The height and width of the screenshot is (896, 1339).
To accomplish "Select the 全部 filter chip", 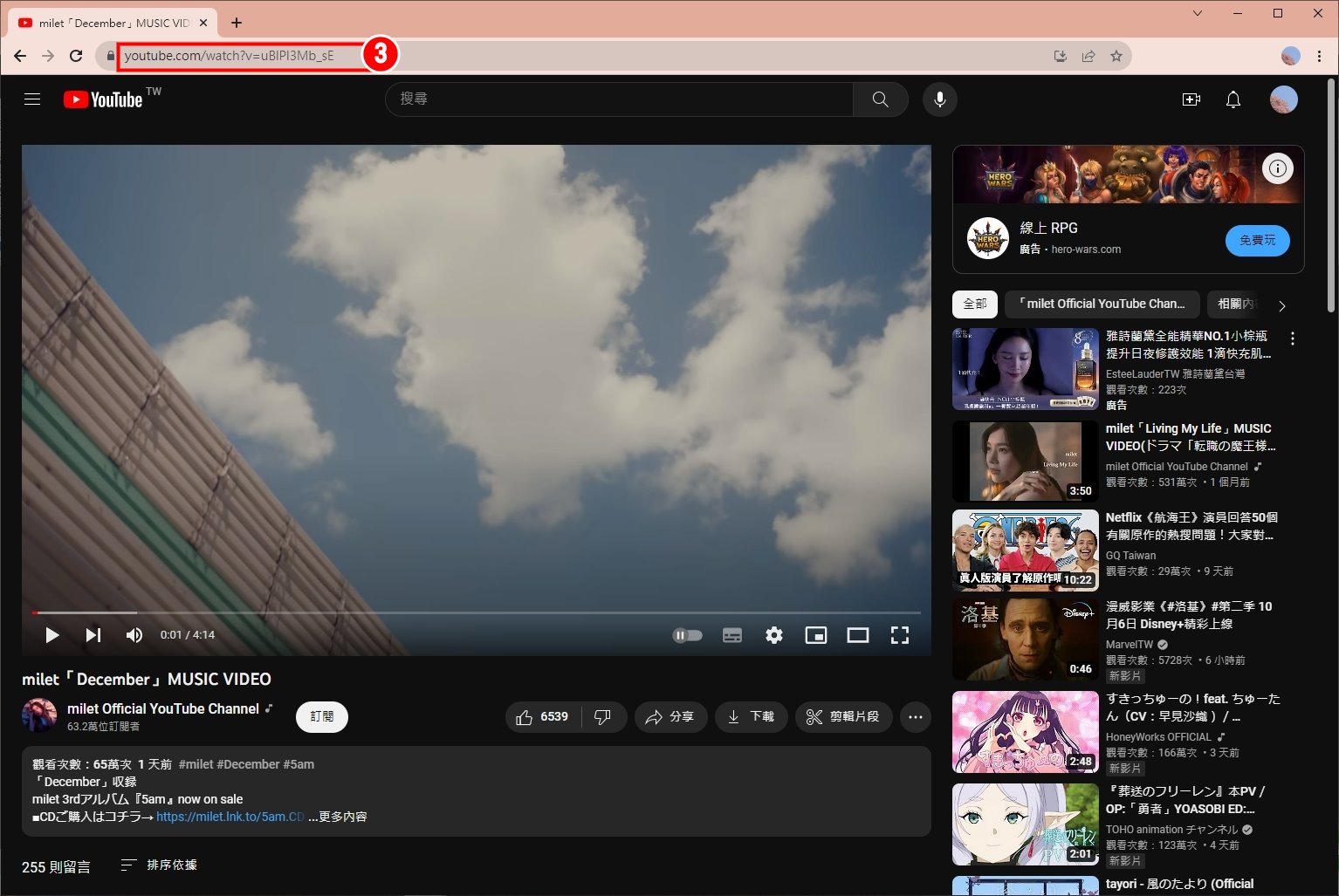I will coord(975,304).
